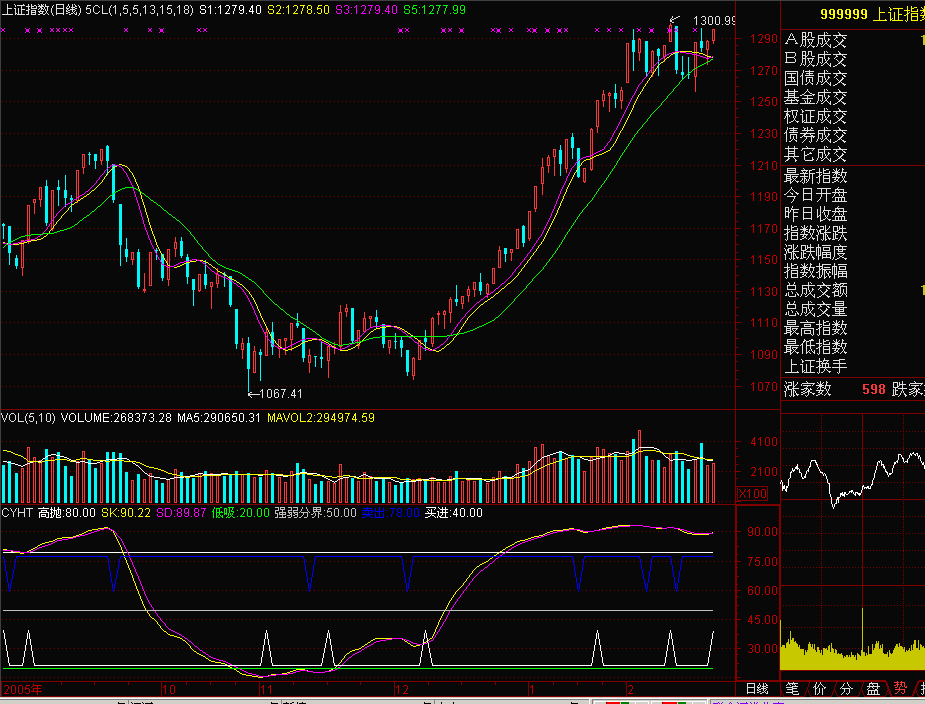Click the 1070 price axis value
The image size is (925, 704).
(764, 387)
